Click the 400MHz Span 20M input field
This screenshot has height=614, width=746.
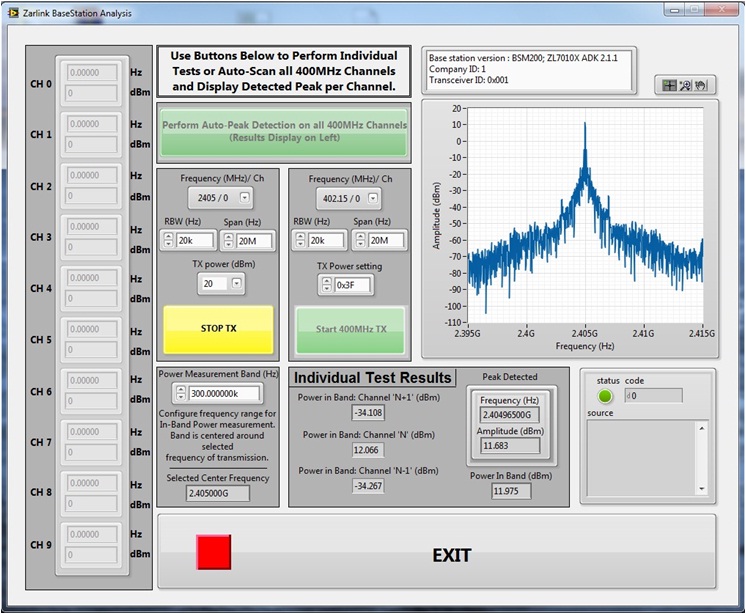386,241
